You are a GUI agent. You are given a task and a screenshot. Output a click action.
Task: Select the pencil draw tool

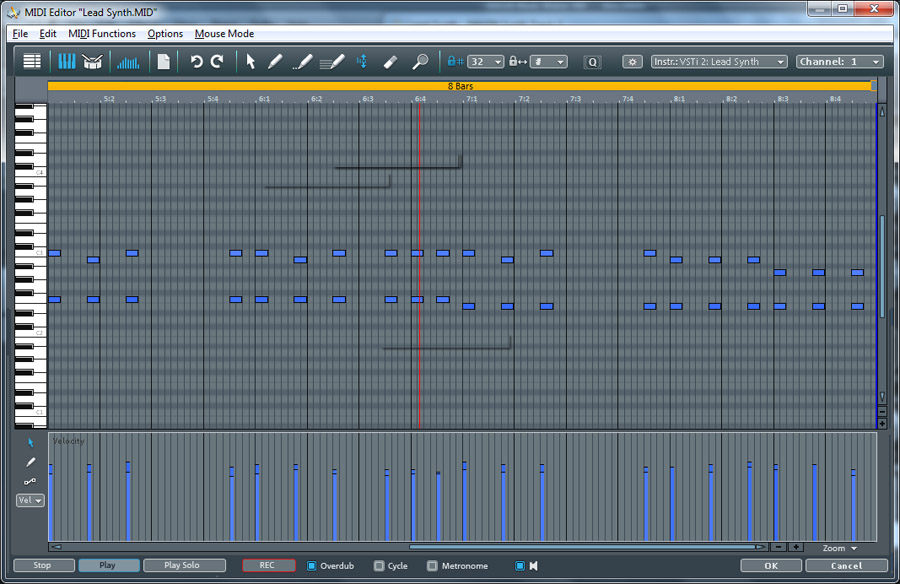[x=275, y=62]
